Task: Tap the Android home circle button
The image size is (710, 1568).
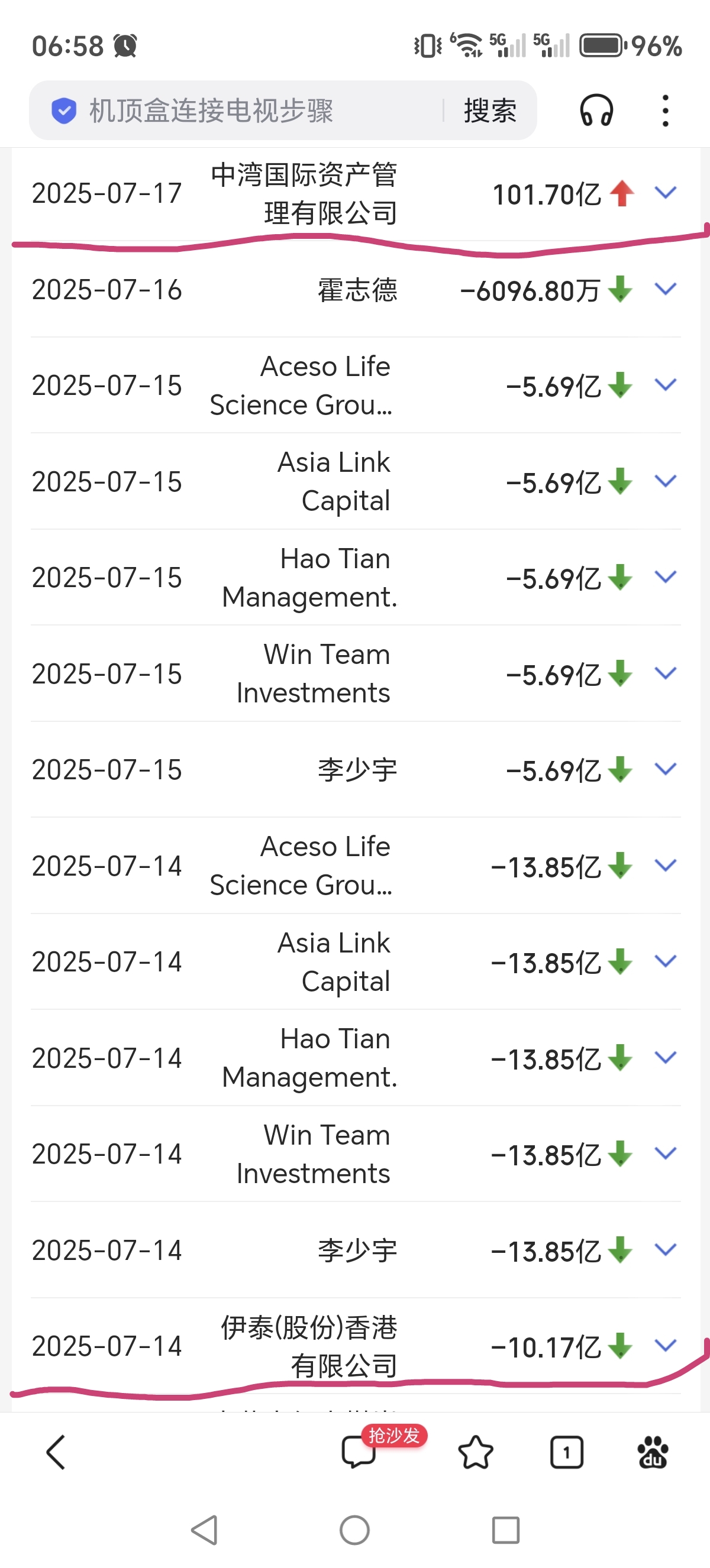Action: [x=354, y=1530]
